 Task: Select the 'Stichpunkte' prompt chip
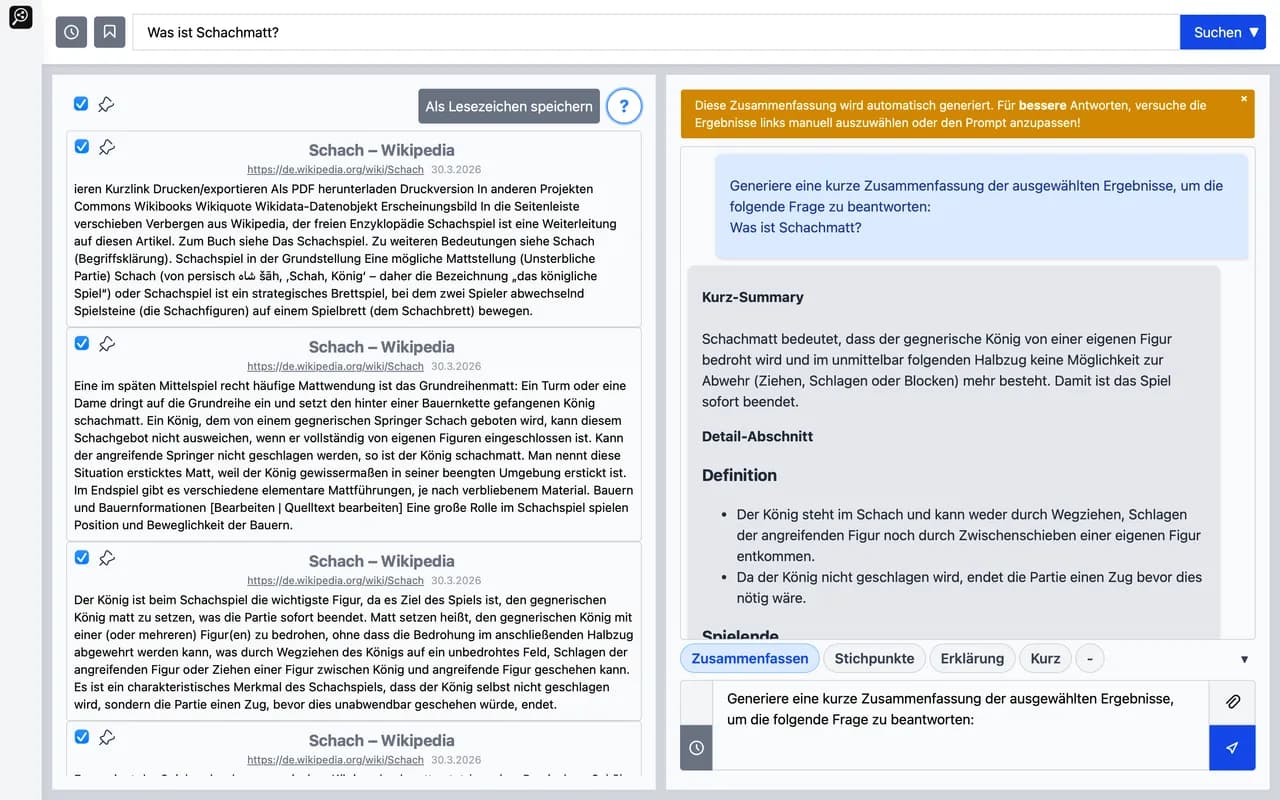point(874,658)
